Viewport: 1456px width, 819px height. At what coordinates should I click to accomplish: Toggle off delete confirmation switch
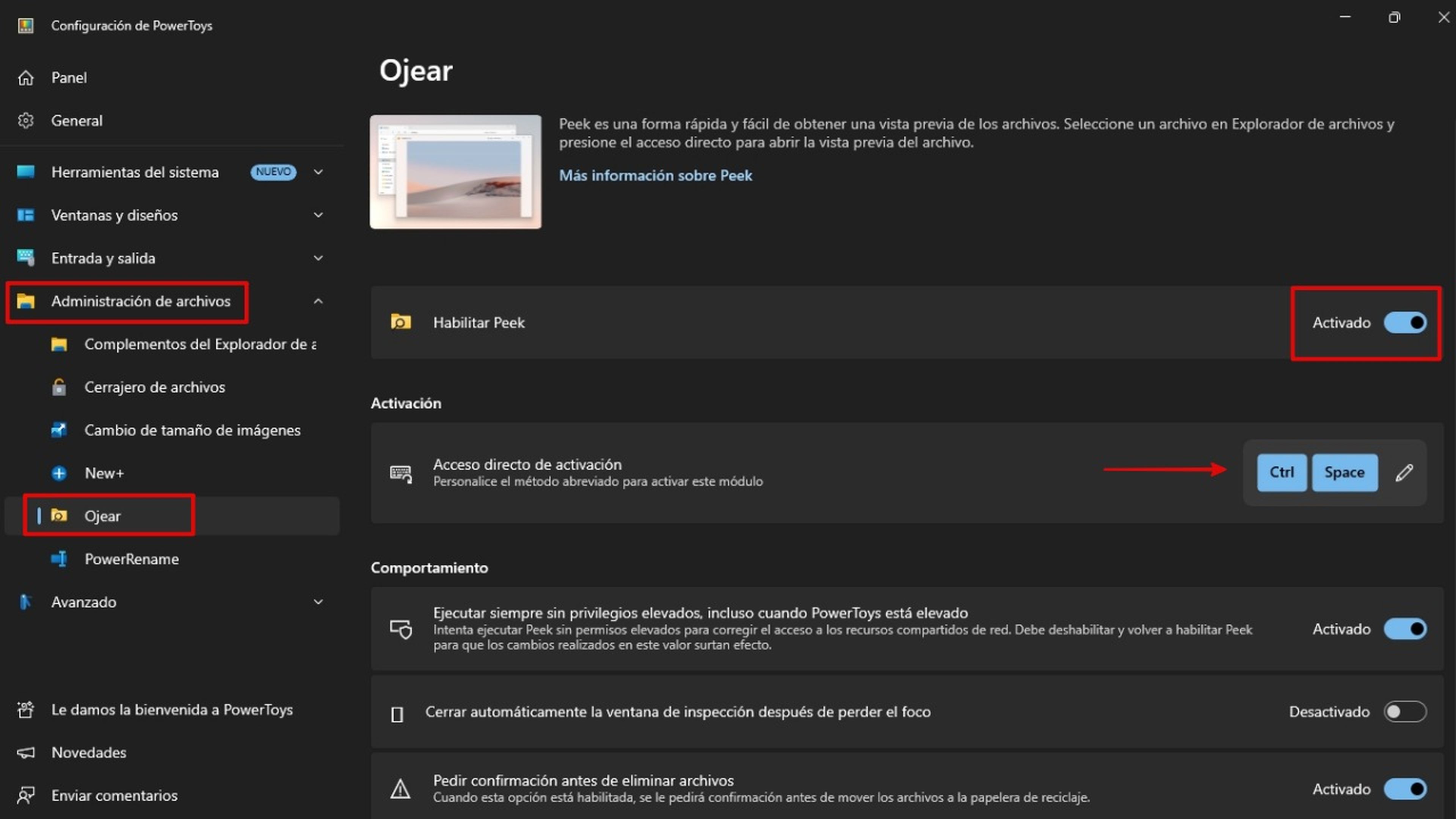click(1405, 789)
